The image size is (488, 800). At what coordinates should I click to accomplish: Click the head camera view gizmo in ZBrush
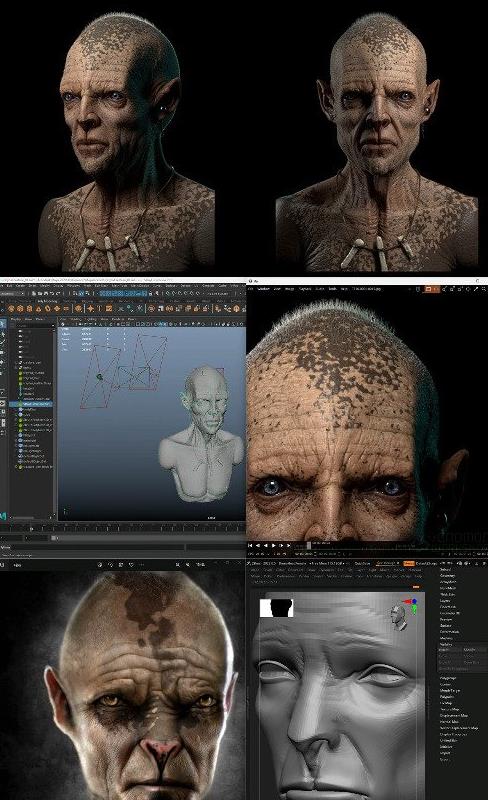click(399, 618)
